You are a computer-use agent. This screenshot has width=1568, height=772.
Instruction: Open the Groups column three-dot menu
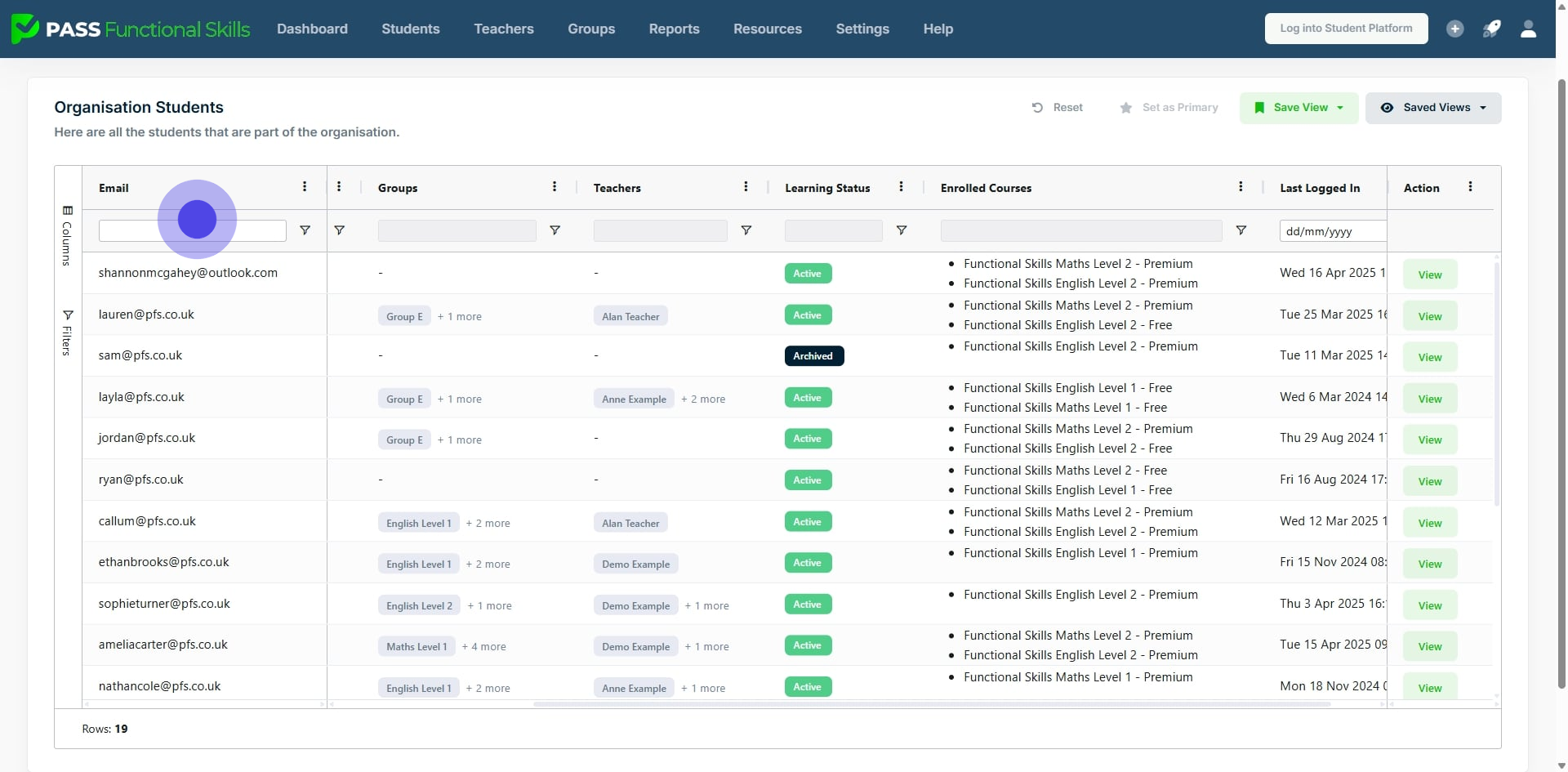click(x=555, y=187)
